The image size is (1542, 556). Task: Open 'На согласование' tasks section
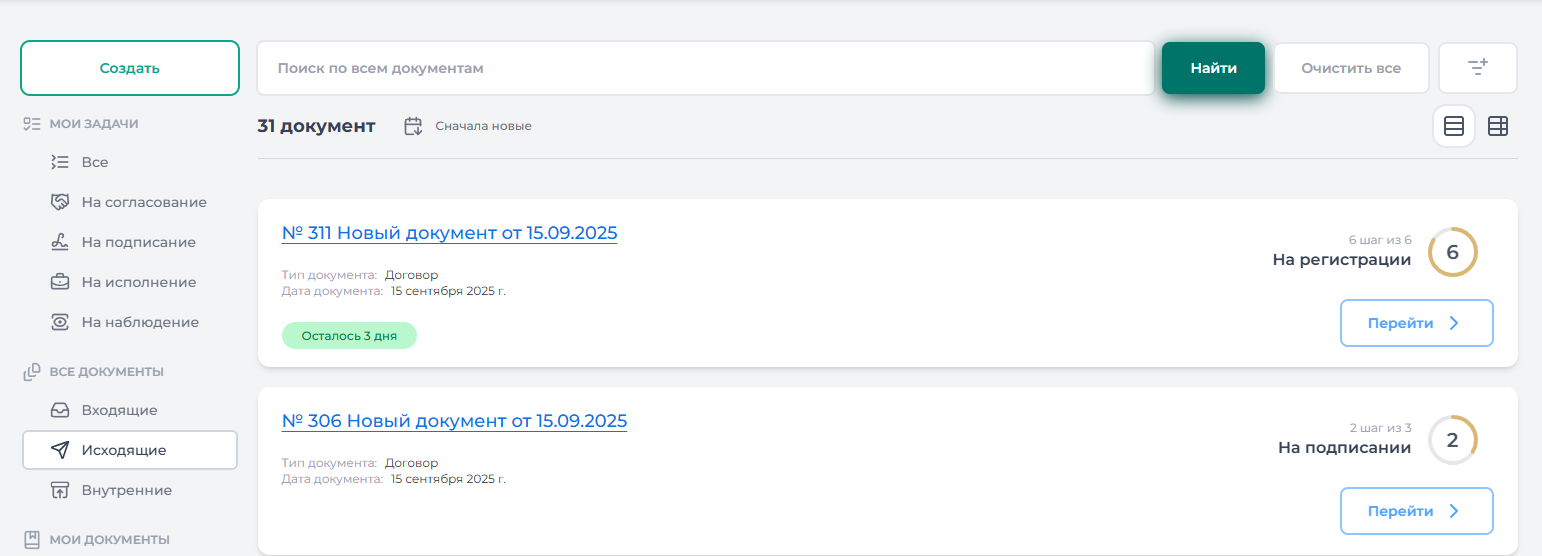point(143,202)
